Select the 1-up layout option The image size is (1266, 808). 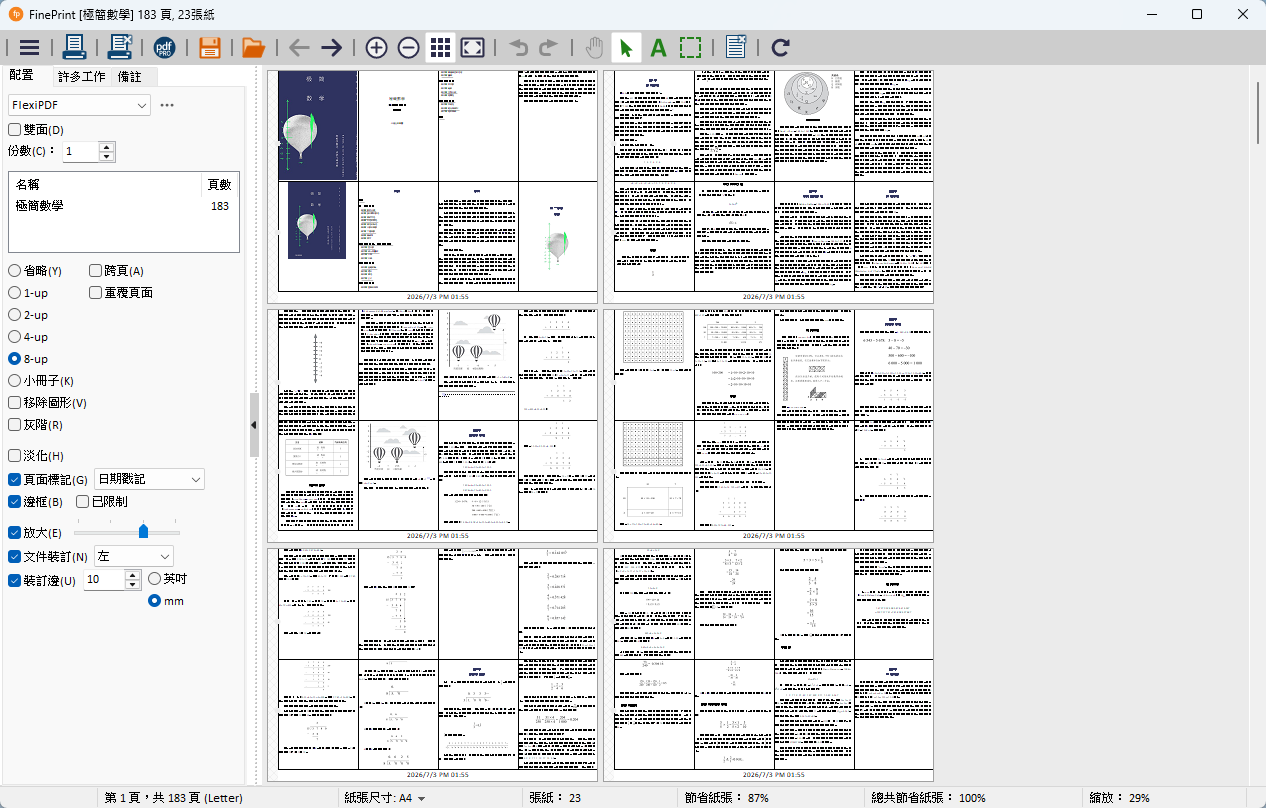tap(15, 293)
